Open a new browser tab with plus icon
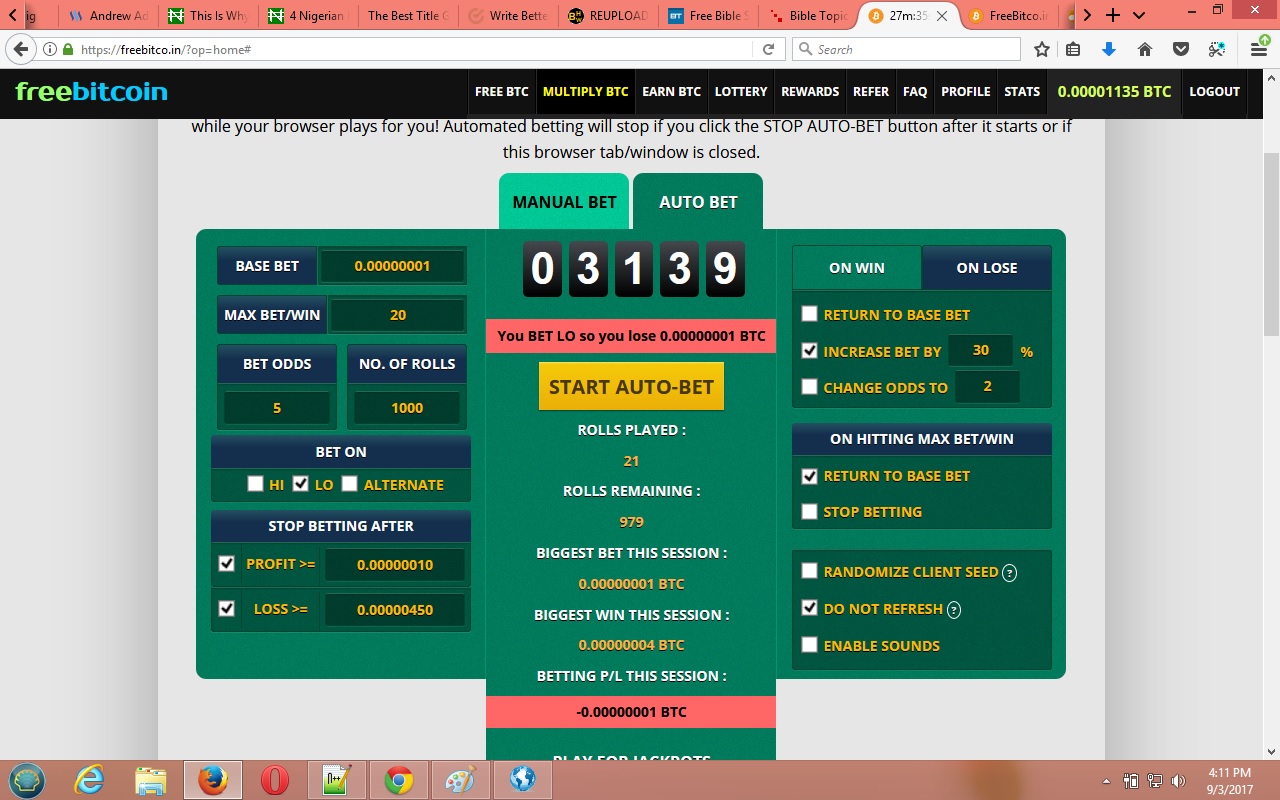Screen dimensions: 1280x800 tap(1113, 15)
